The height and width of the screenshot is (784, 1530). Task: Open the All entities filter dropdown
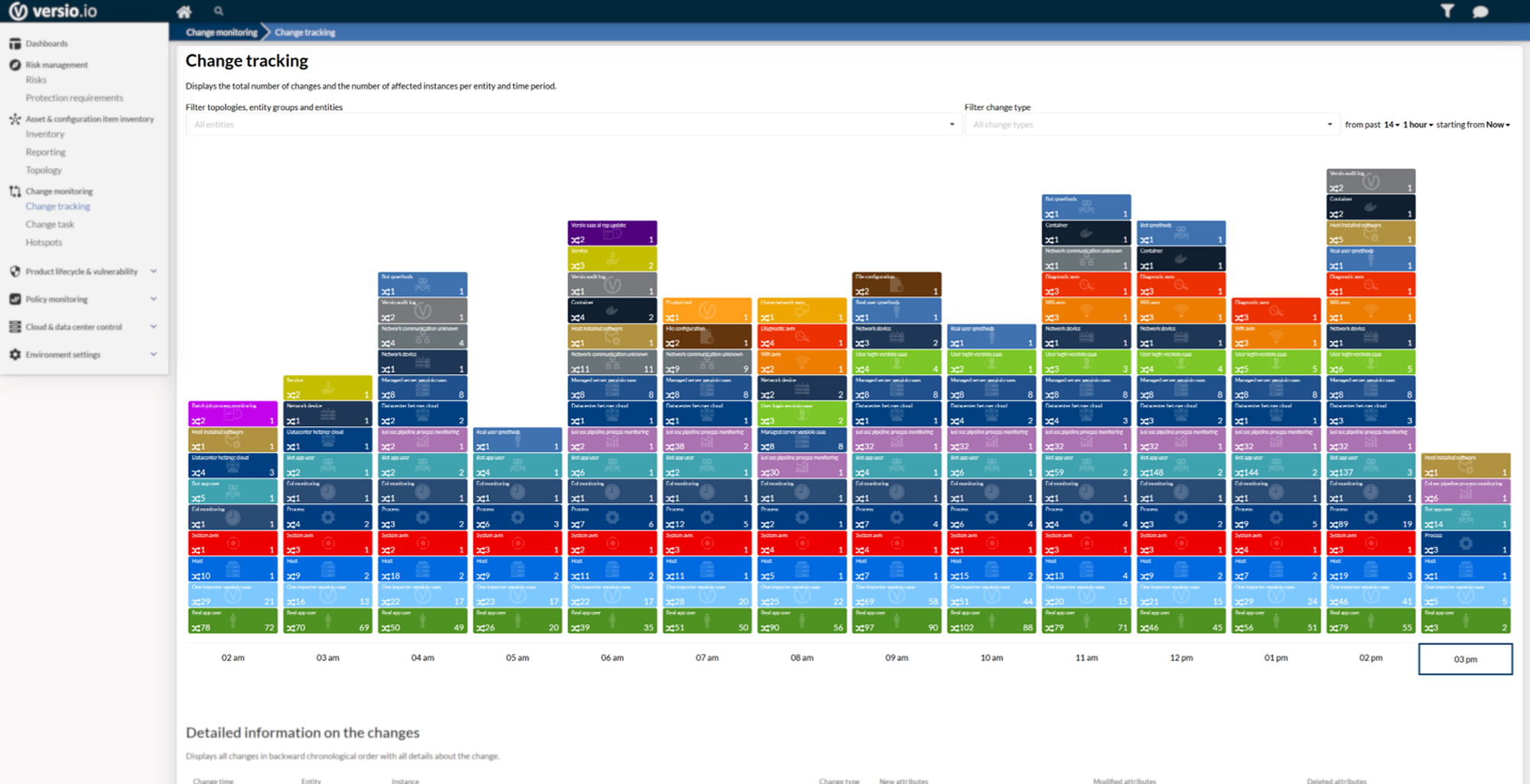pos(571,125)
